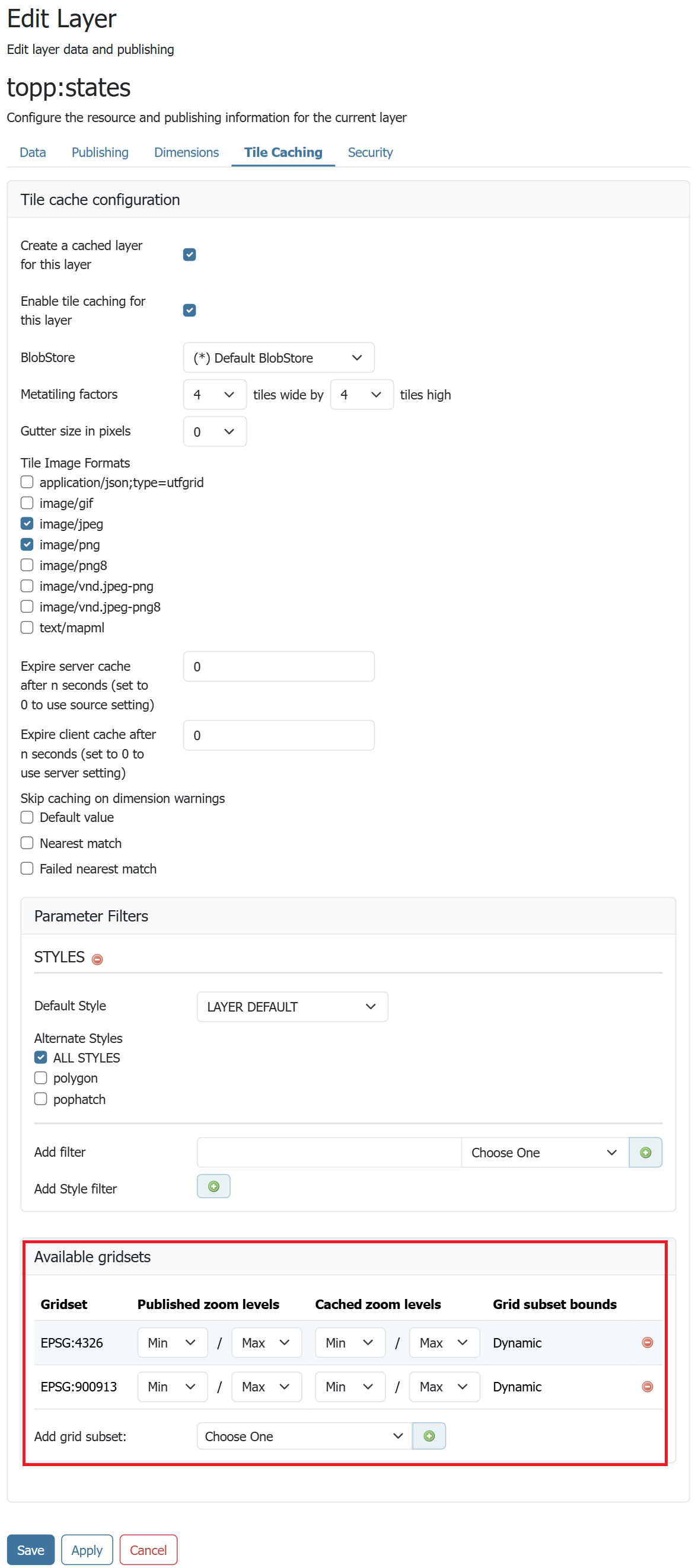Expand the Gutter size dropdown
Image resolution: width=695 pixels, height=1568 pixels.
[x=215, y=431]
